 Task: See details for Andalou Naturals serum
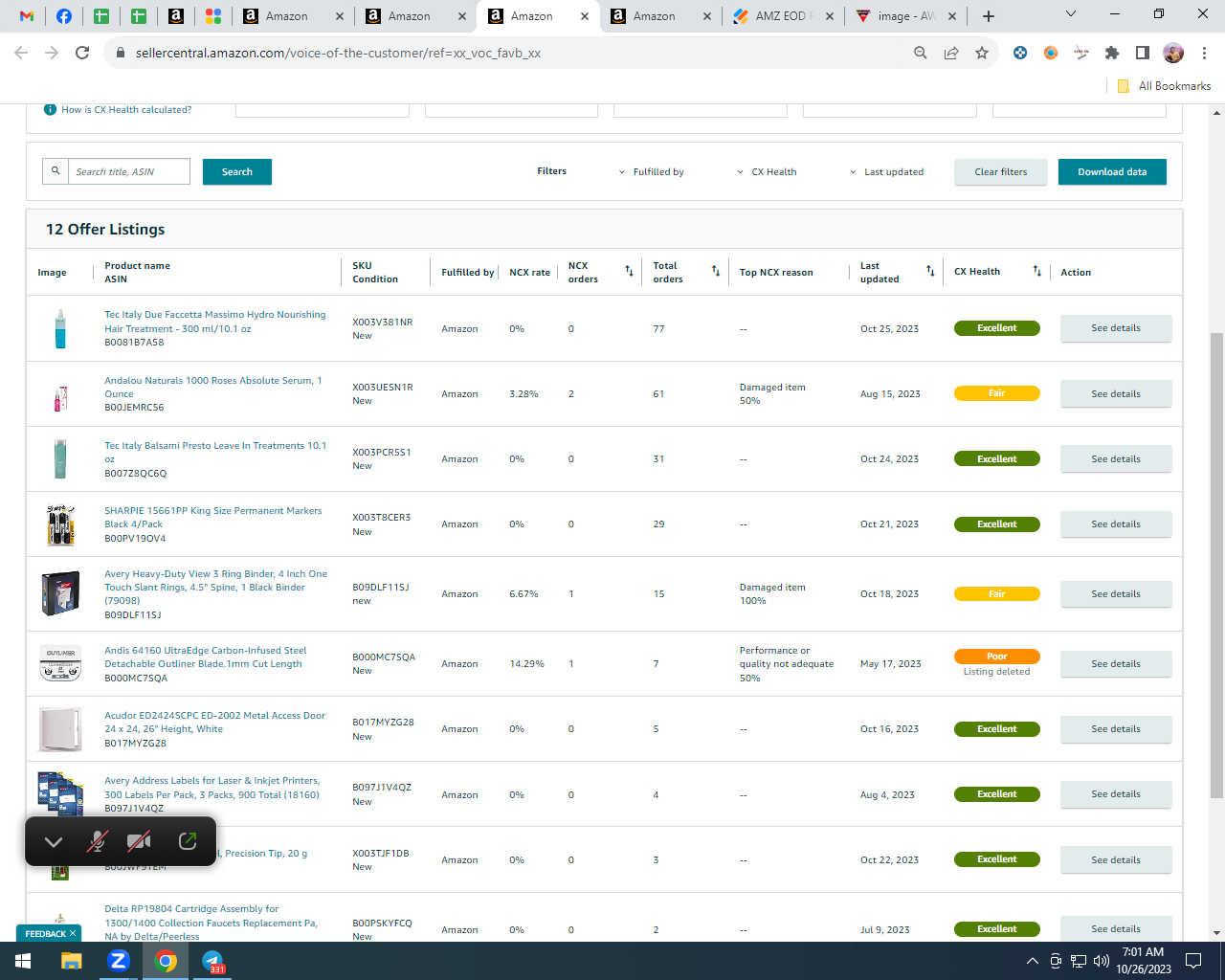(1116, 394)
